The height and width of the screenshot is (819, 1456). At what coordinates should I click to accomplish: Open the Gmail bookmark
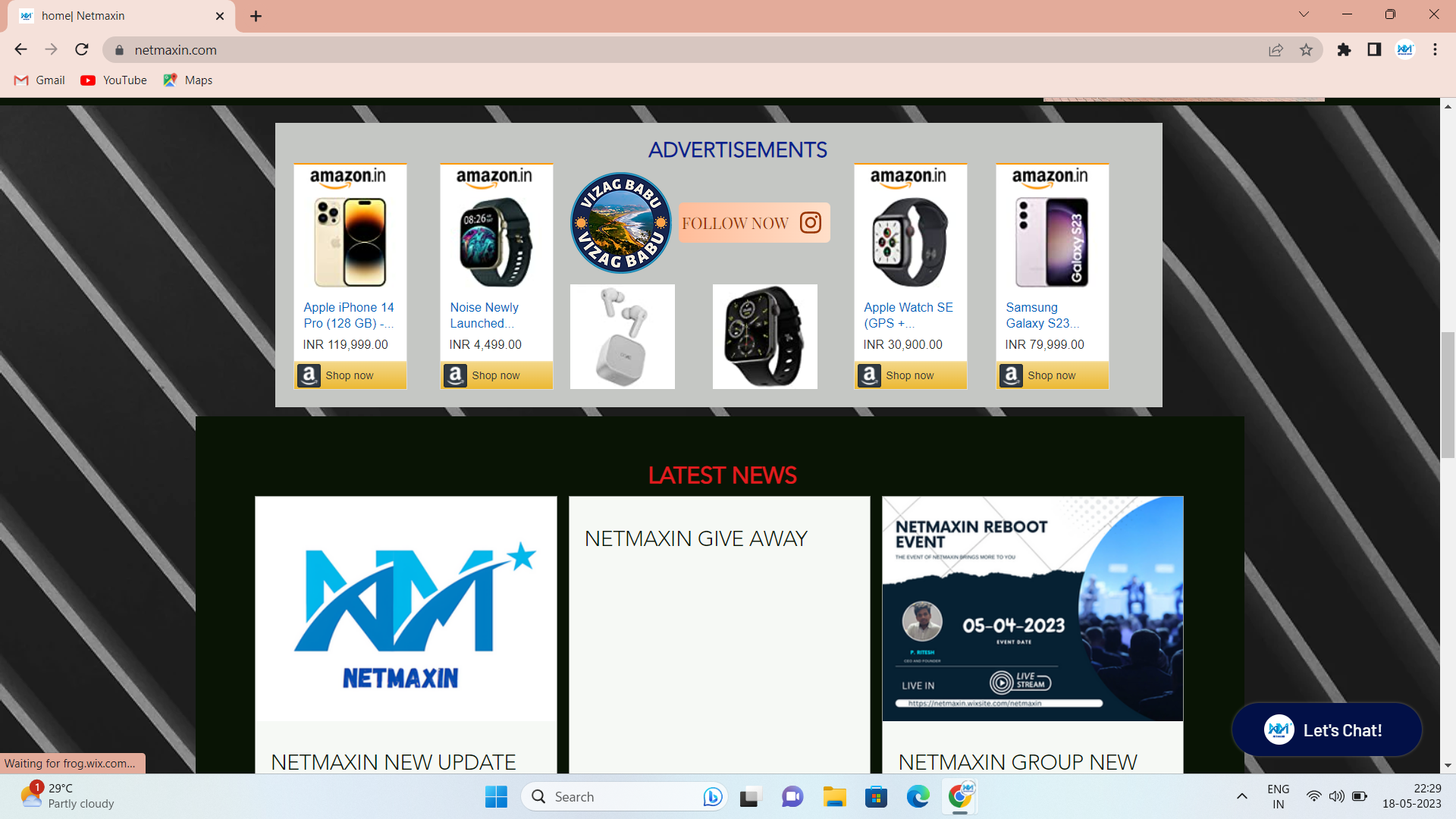(39, 80)
